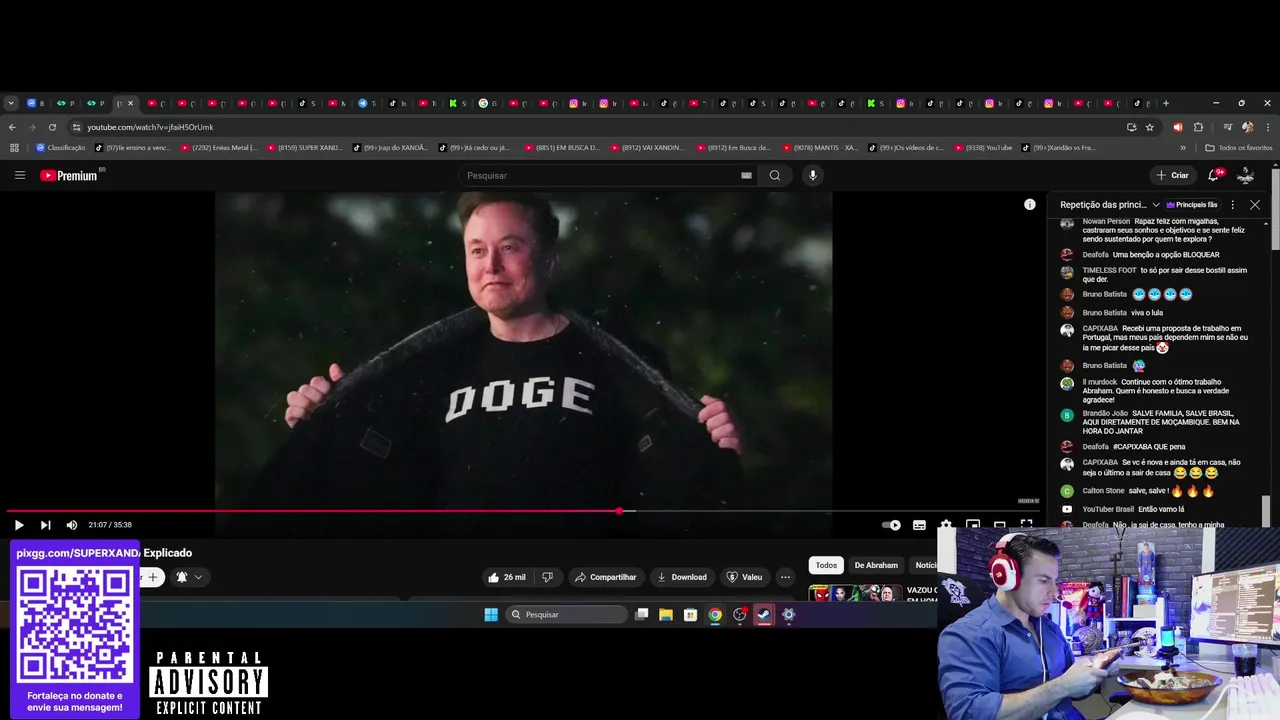Dislike the video
1280x720 pixels.
click(x=547, y=577)
